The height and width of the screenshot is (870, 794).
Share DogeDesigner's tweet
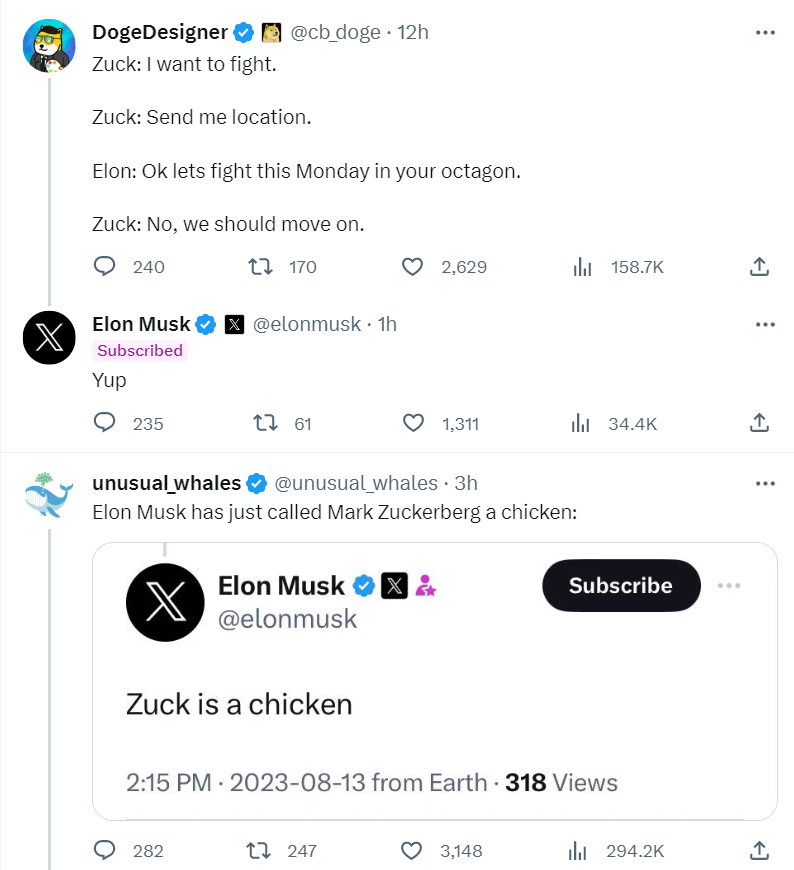point(759,267)
